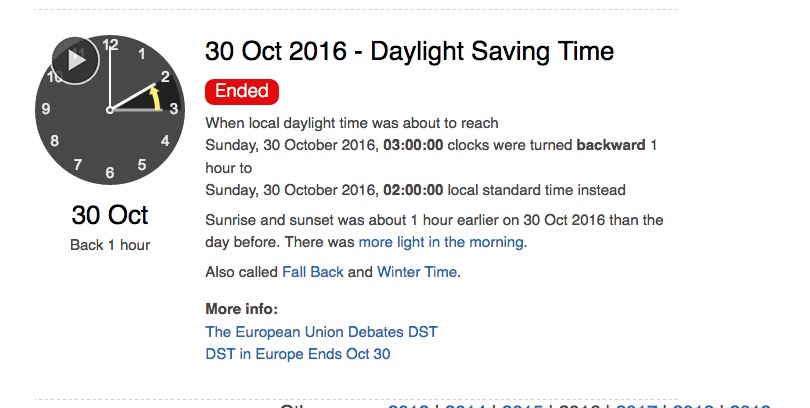Click the number 3 on the clock face
810x408 pixels.
tap(174, 109)
